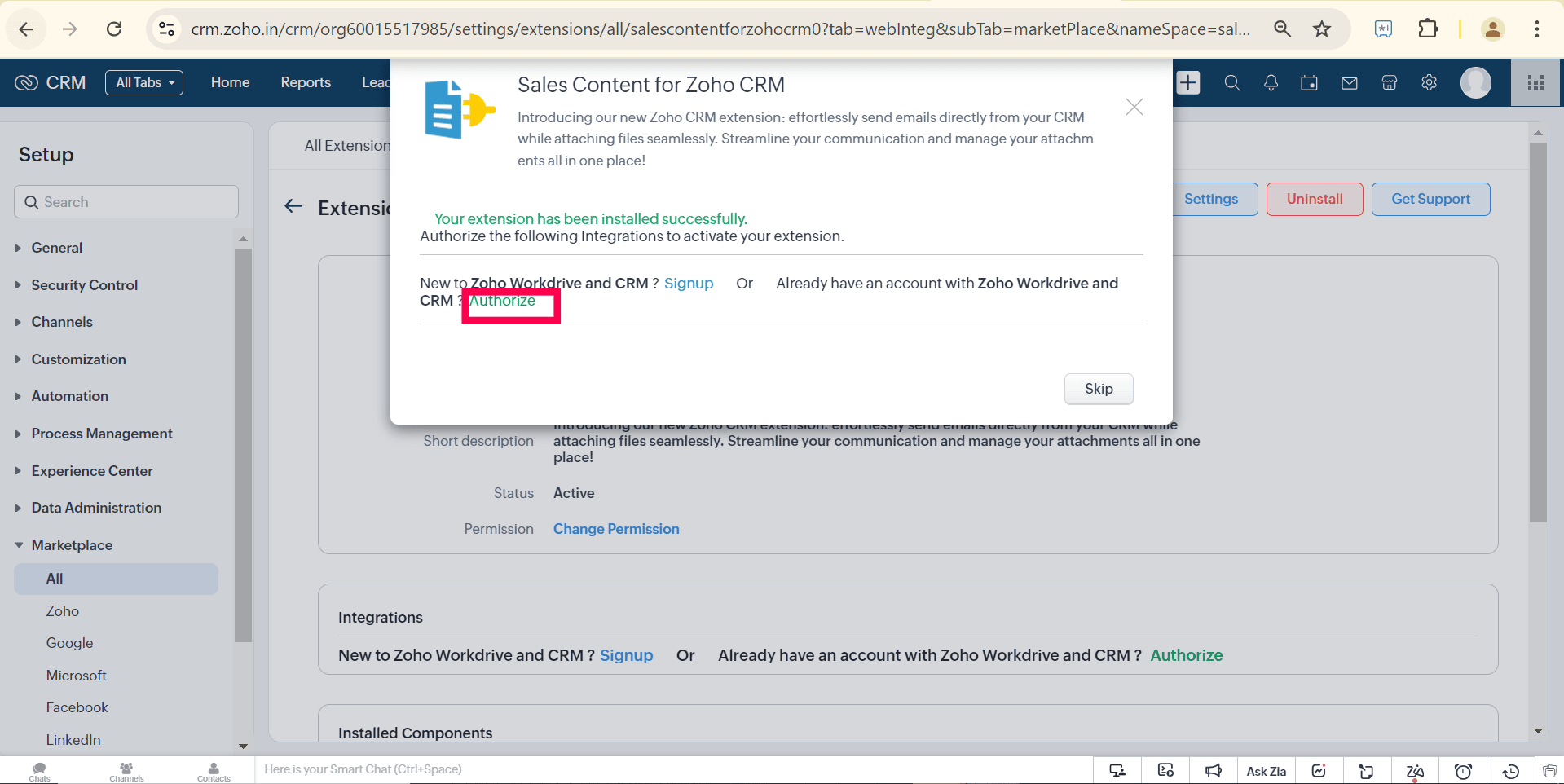The width and height of the screenshot is (1564, 784).
Task: Open the Chats icon in bottom bar
Action: [39, 771]
